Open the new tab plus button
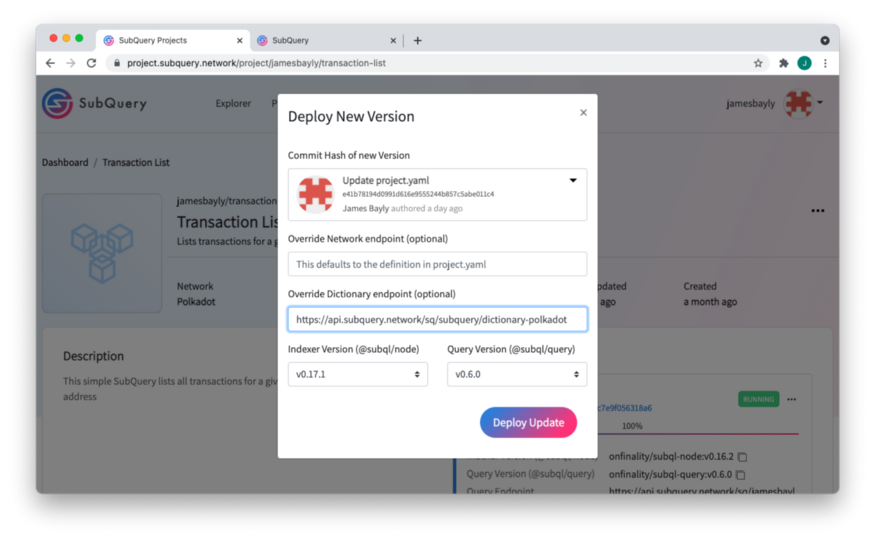The image size is (875, 541). (x=417, y=40)
